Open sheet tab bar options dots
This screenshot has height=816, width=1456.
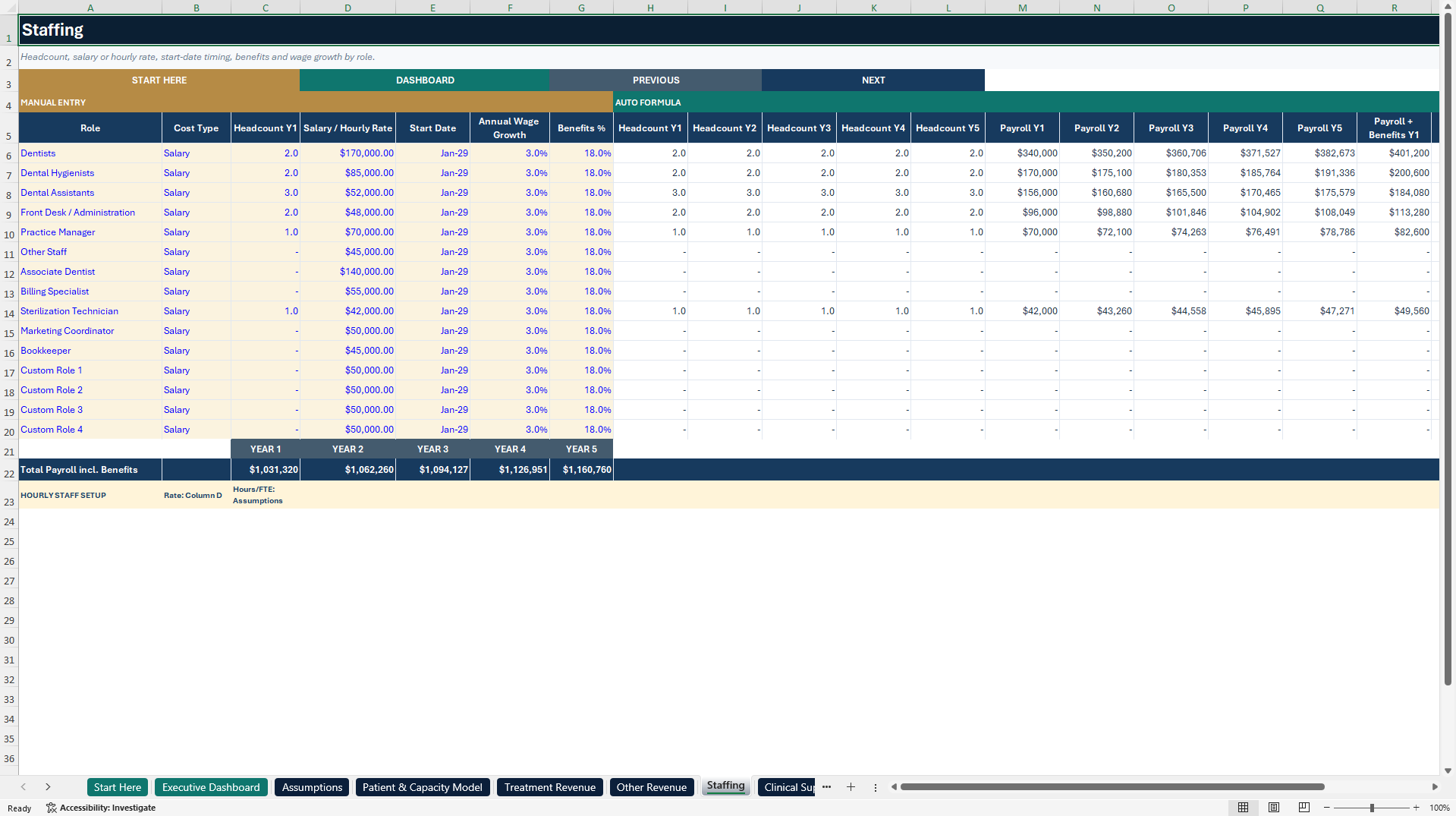coord(875,787)
